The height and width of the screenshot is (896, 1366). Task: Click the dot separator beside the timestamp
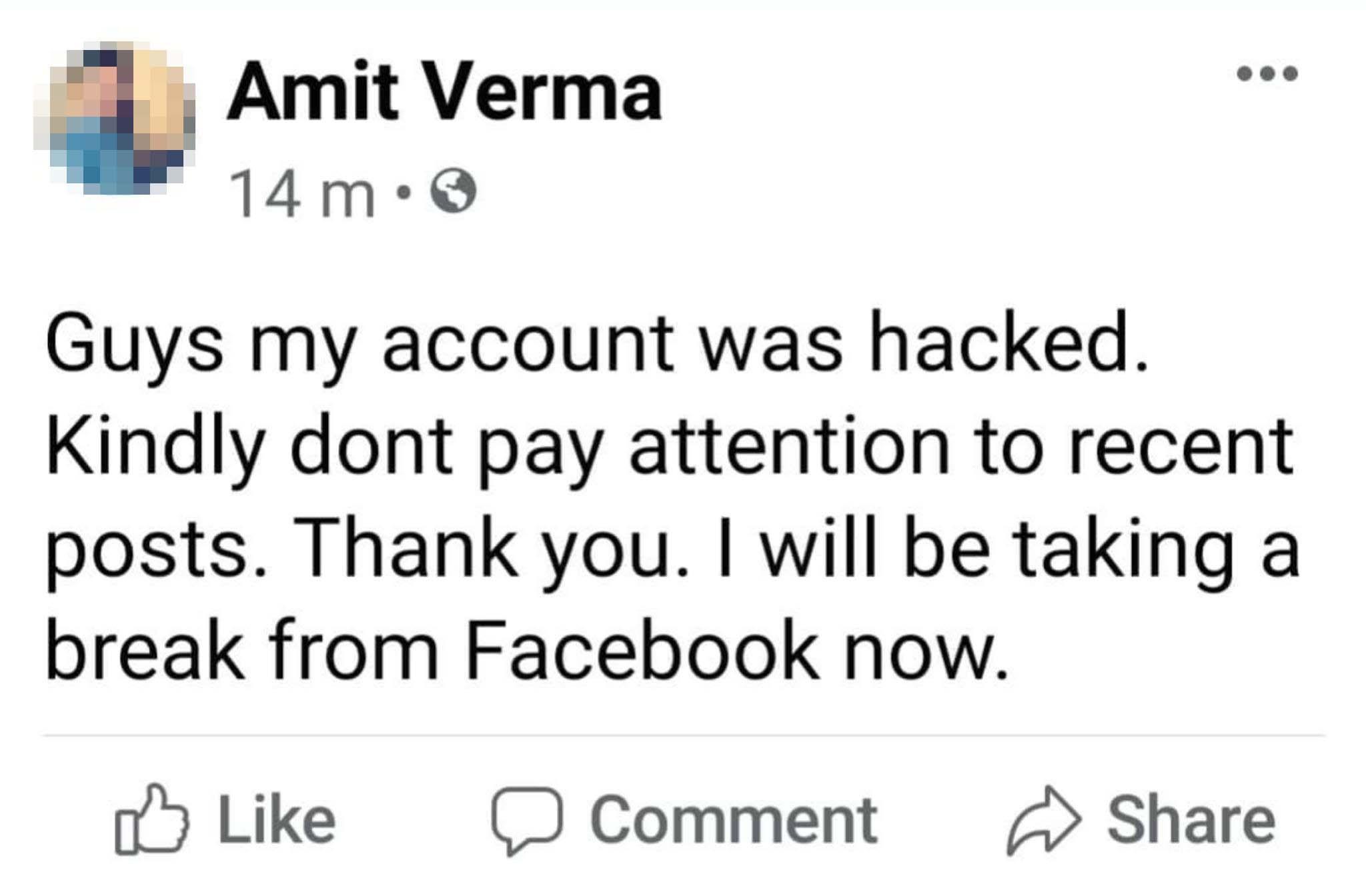coord(402,192)
